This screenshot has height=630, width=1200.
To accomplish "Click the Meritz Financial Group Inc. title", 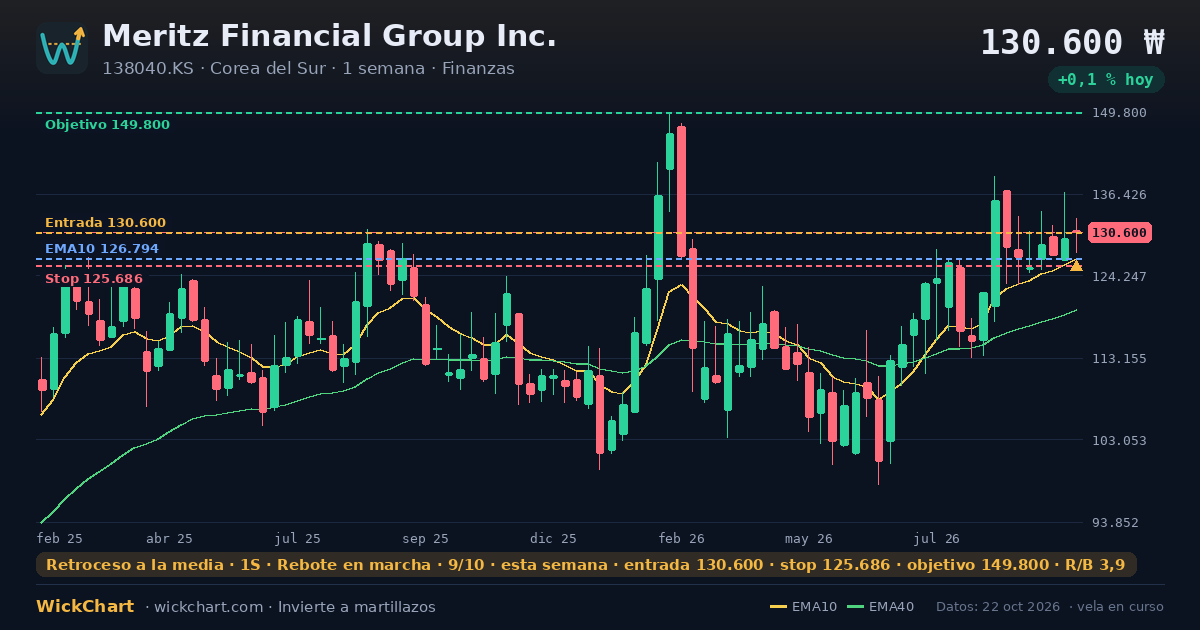I will [329, 36].
